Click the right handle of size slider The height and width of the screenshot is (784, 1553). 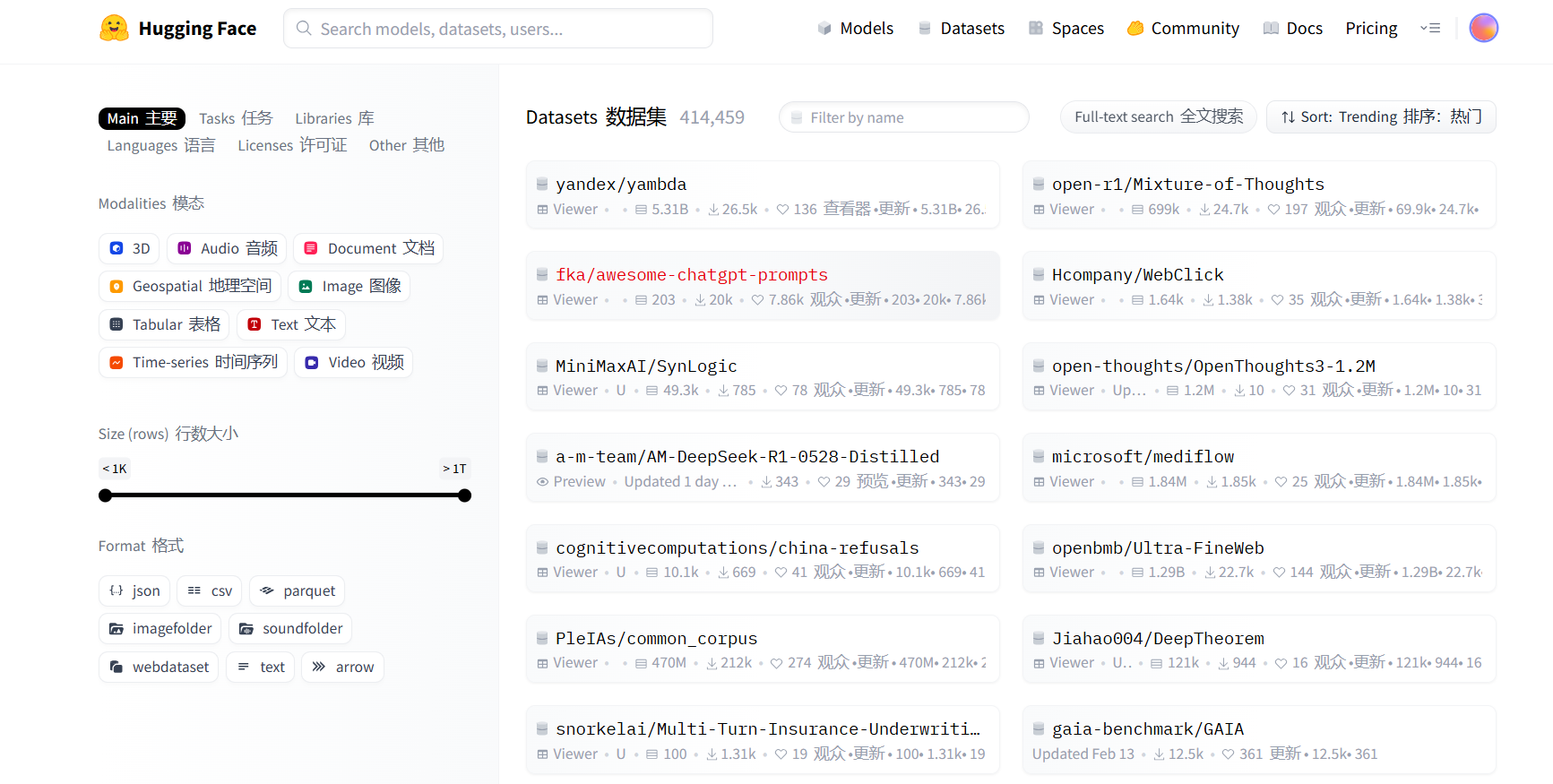coord(464,495)
